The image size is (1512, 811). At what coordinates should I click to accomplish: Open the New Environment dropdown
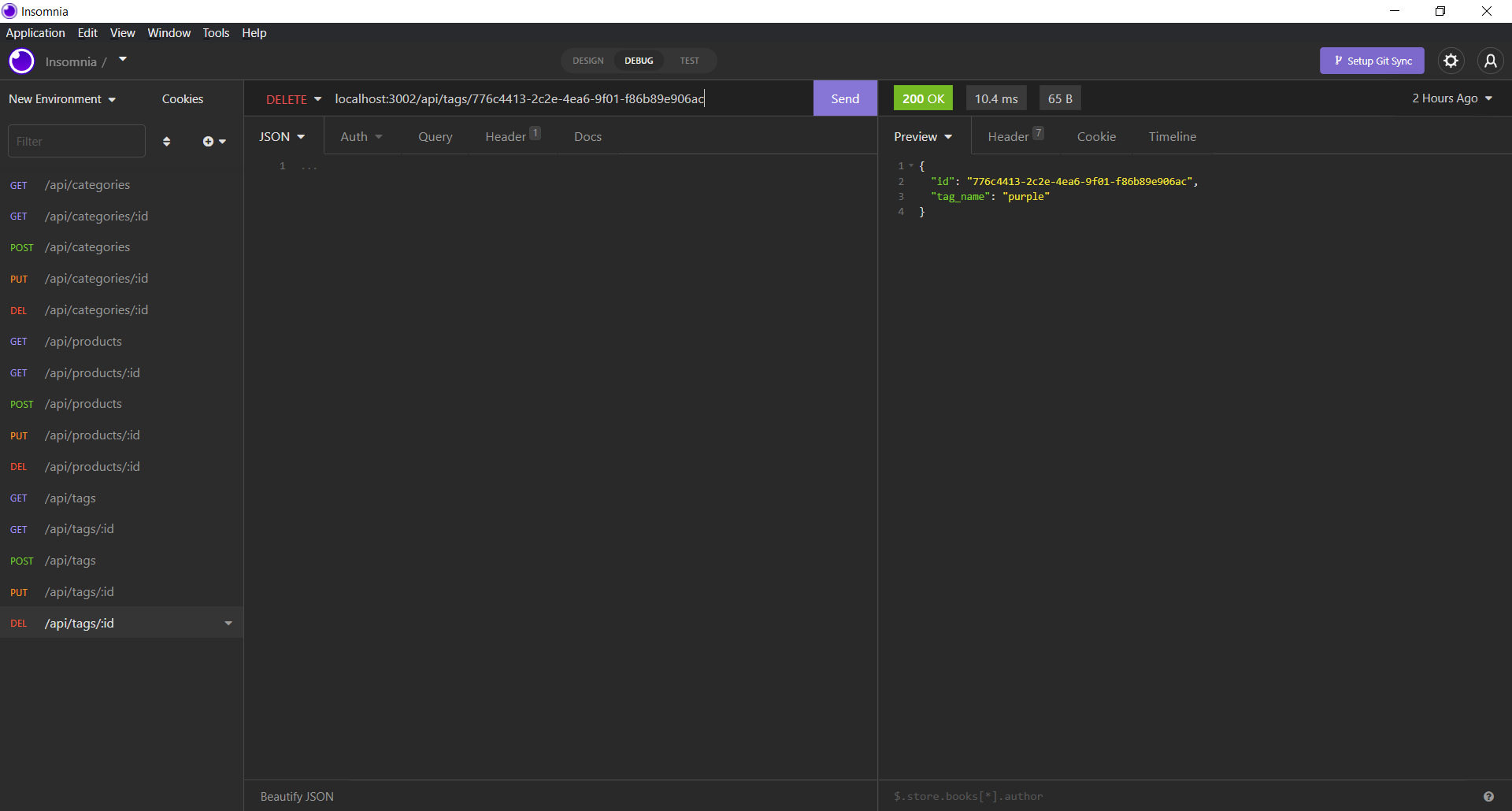(62, 98)
